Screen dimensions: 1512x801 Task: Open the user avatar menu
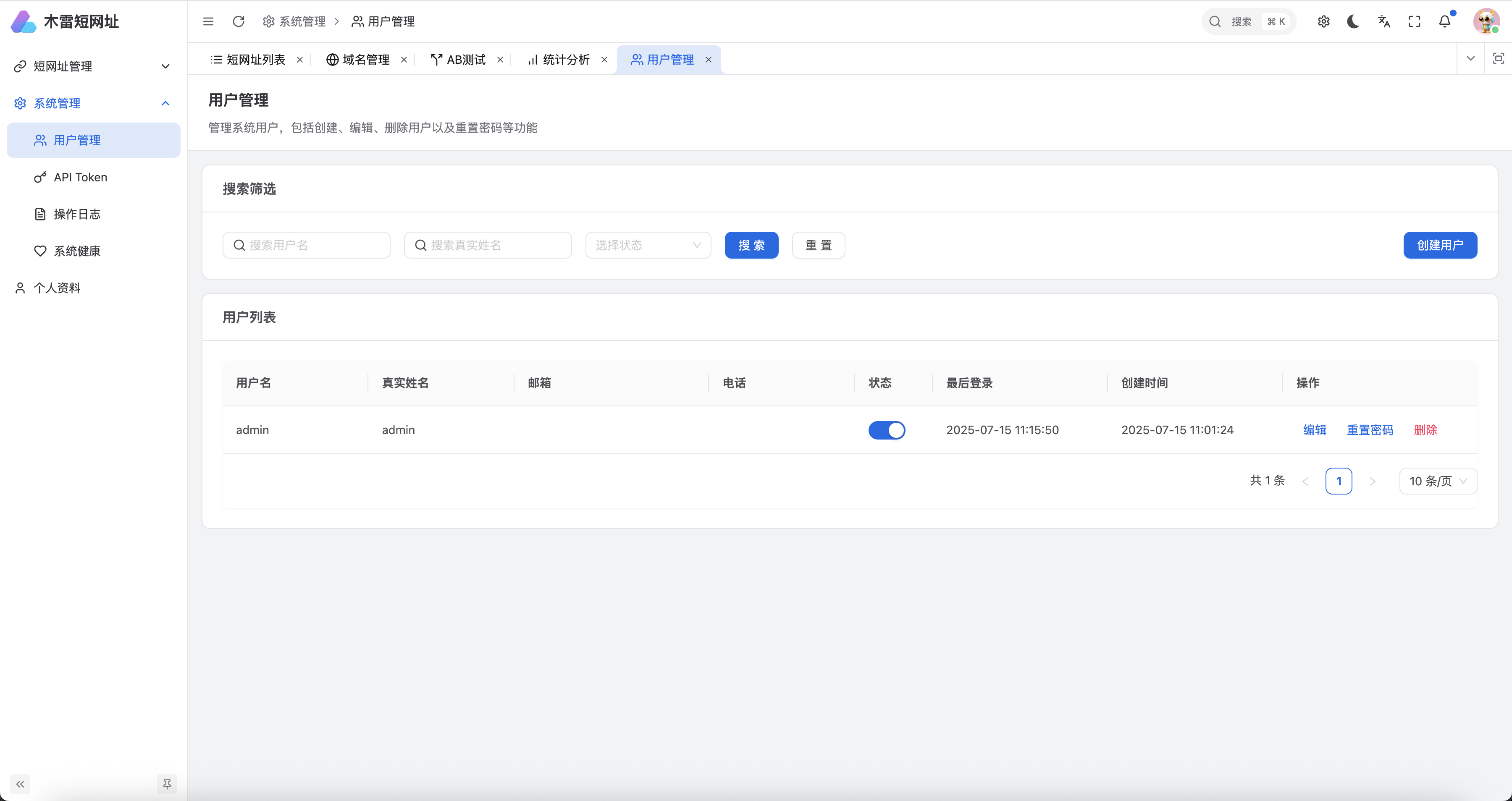(x=1486, y=22)
